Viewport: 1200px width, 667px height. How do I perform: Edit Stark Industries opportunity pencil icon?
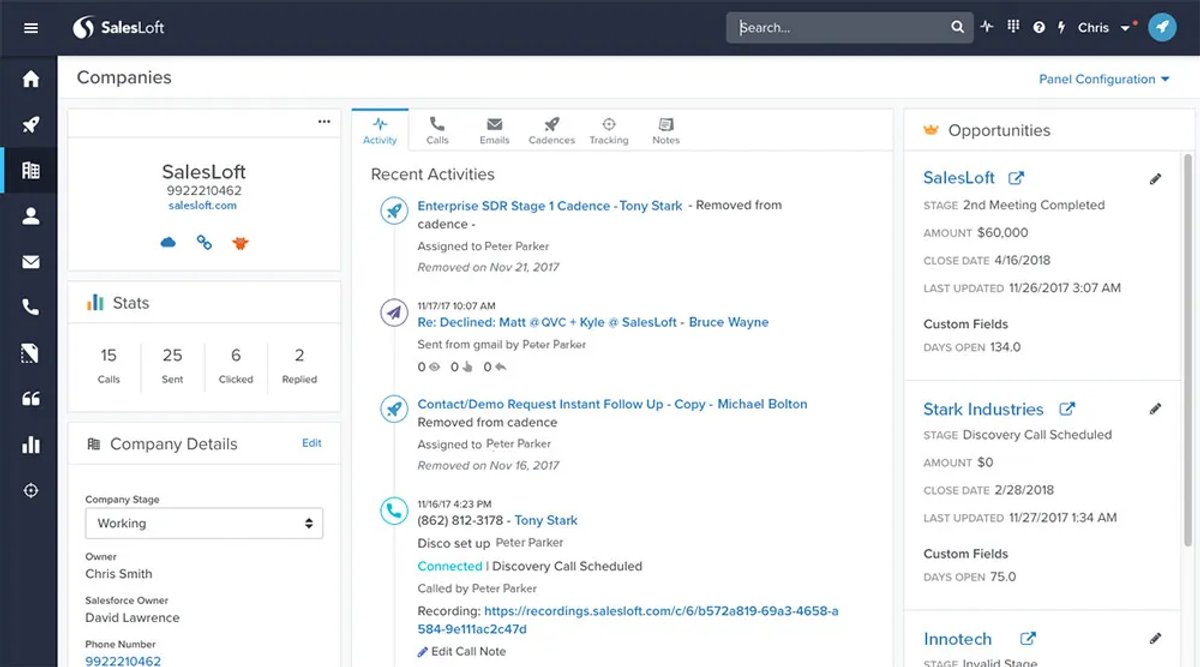click(1156, 409)
